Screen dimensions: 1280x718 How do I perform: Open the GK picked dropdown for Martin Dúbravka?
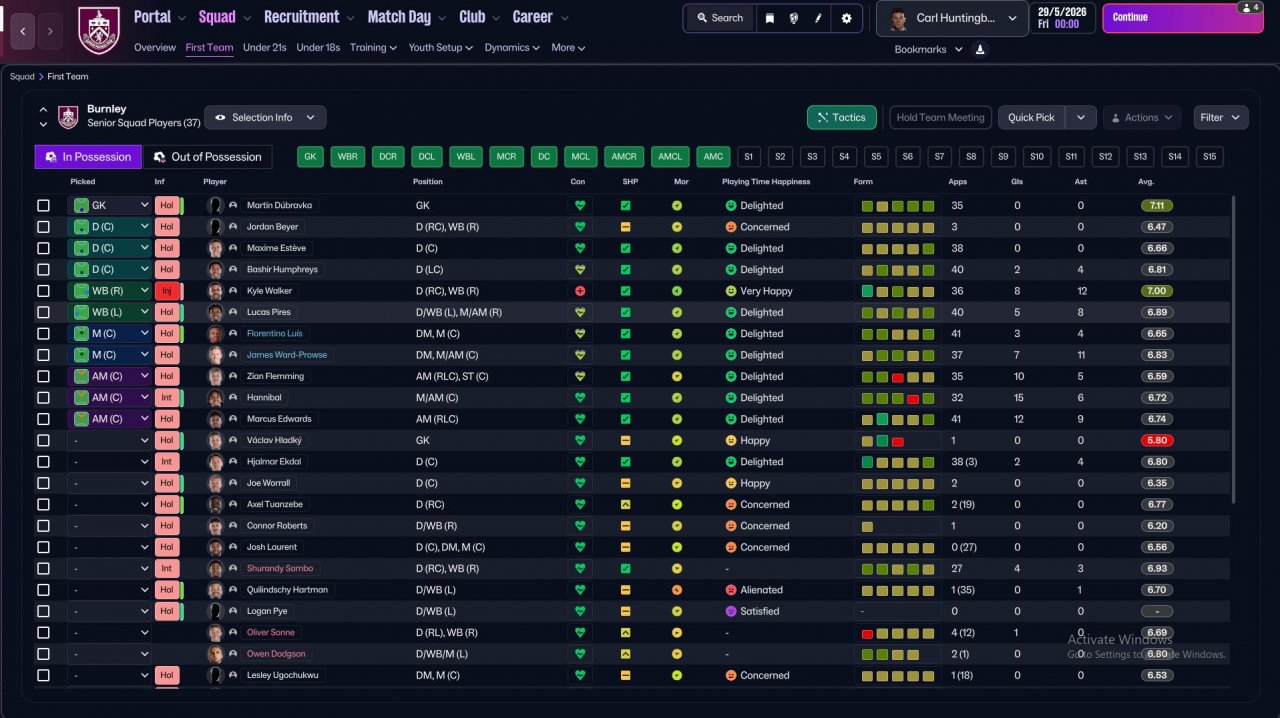coord(109,205)
